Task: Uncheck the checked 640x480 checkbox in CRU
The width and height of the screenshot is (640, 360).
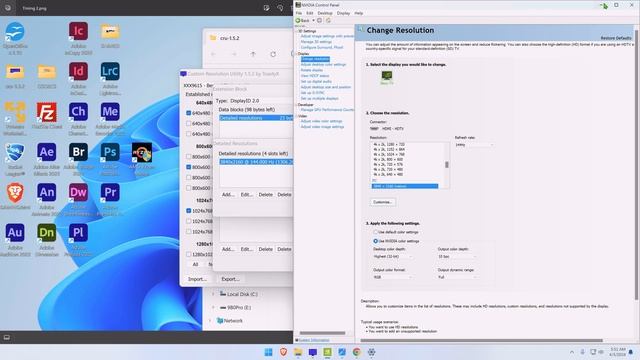Action: [189, 113]
